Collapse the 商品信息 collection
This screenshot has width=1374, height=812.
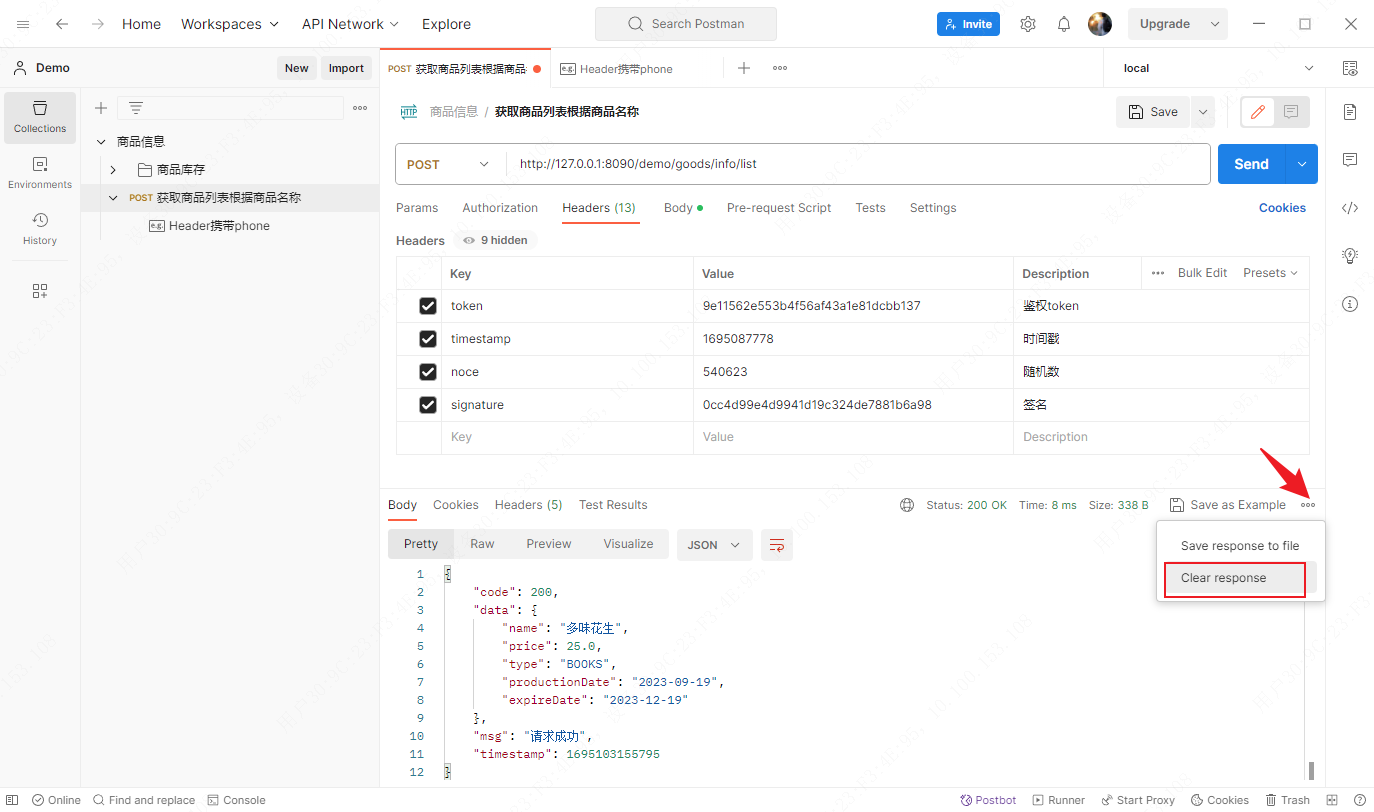pyautogui.click(x=101, y=142)
